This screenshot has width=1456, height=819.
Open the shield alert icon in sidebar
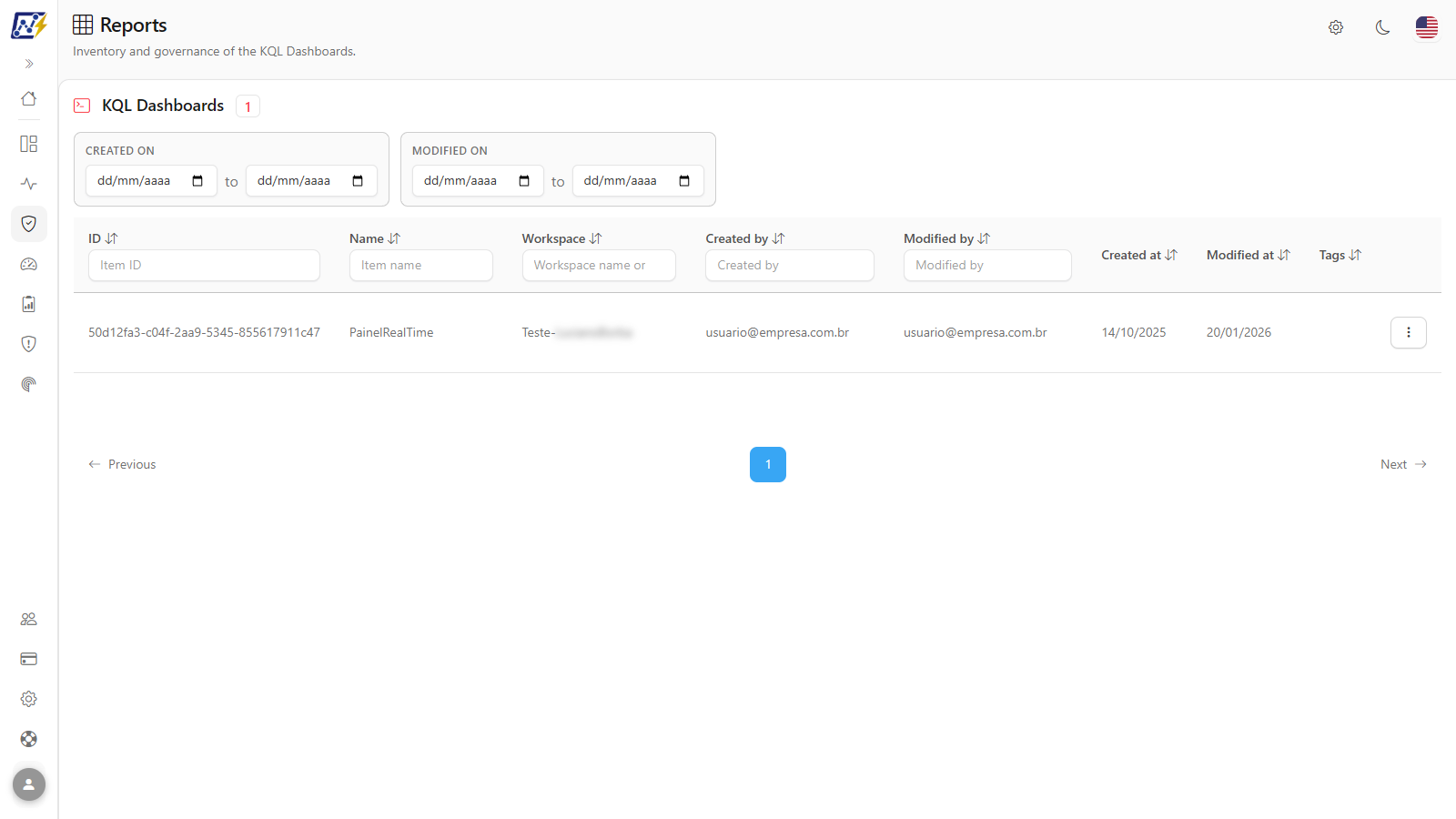pyautogui.click(x=29, y=344)
